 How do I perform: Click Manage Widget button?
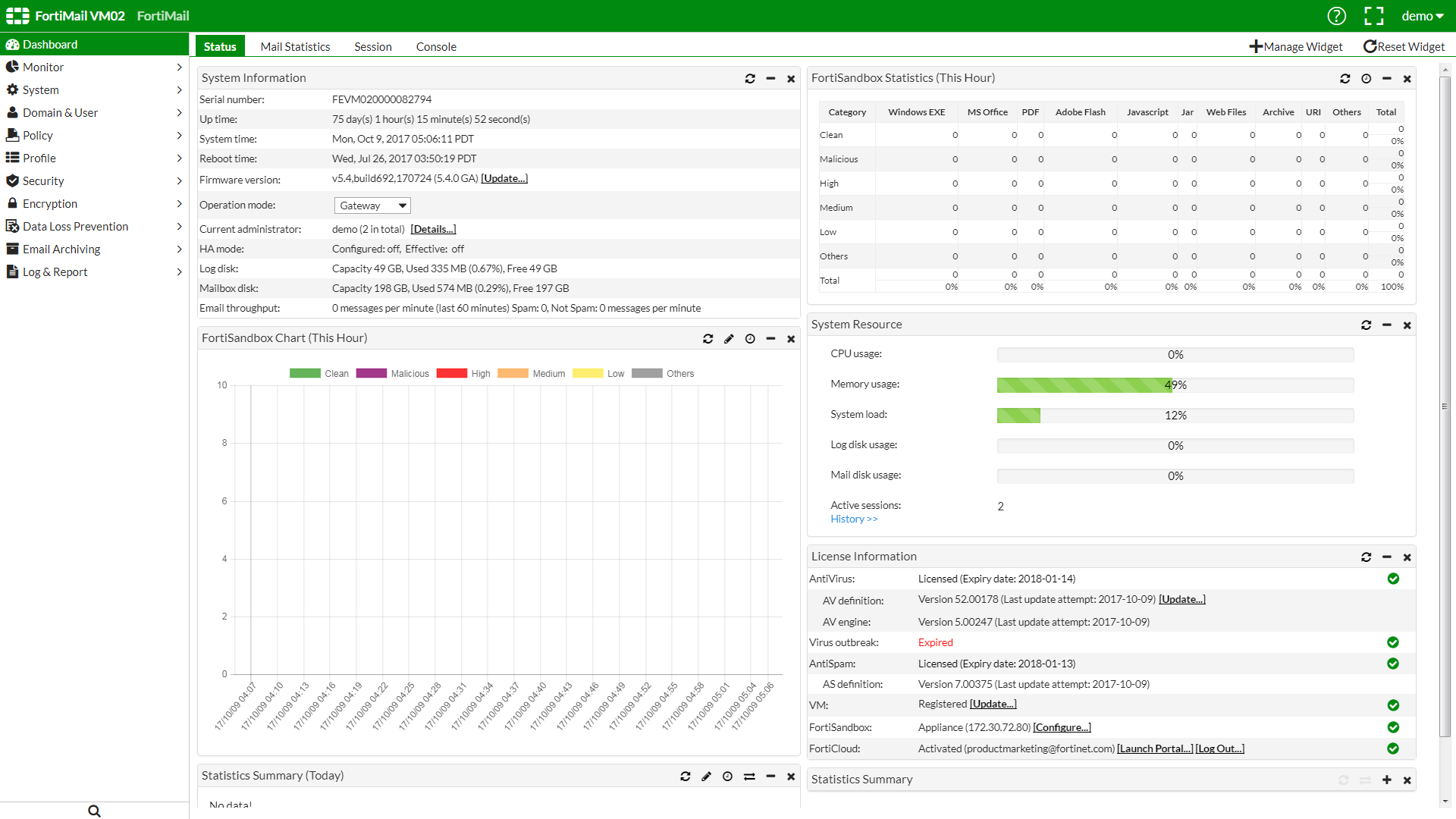point(1295,47)
